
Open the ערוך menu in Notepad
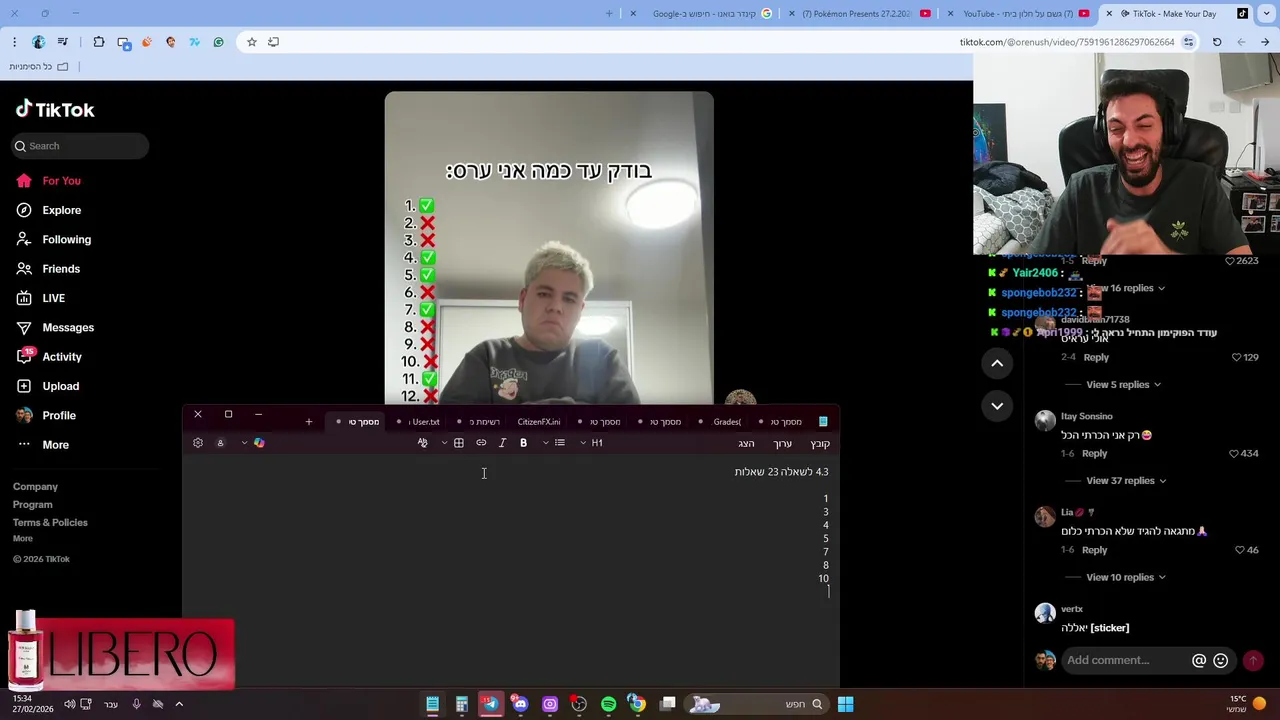pos(782,443)
